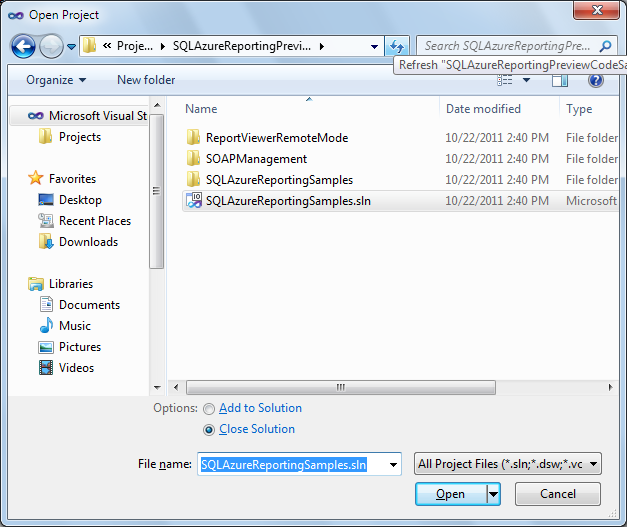The height and width of the screenshot is (527, 627).
Task: Click the Libraries icon
Action: pos(36,283)
